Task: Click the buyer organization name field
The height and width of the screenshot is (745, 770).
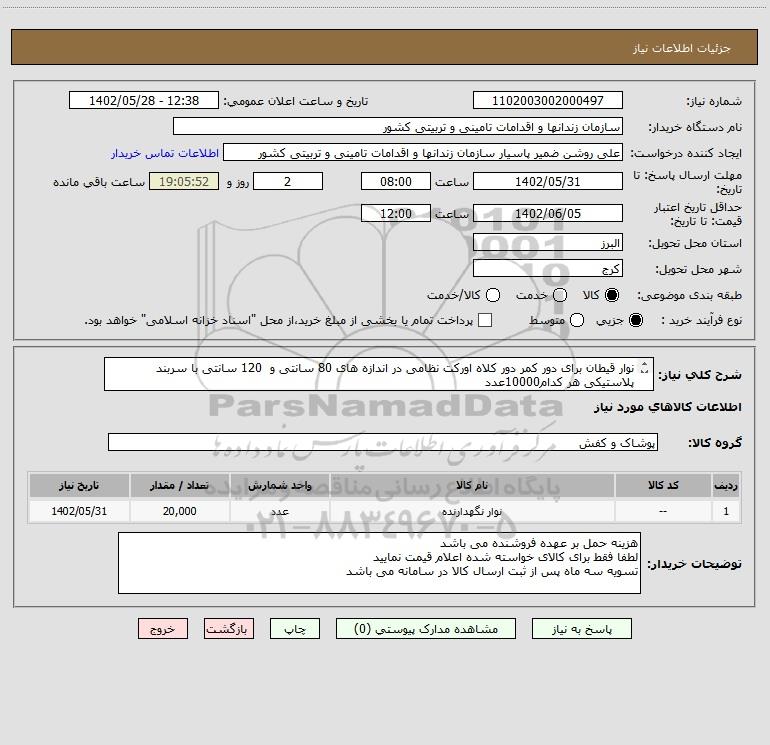Action: pyautogui.click(x=398, y=126)
